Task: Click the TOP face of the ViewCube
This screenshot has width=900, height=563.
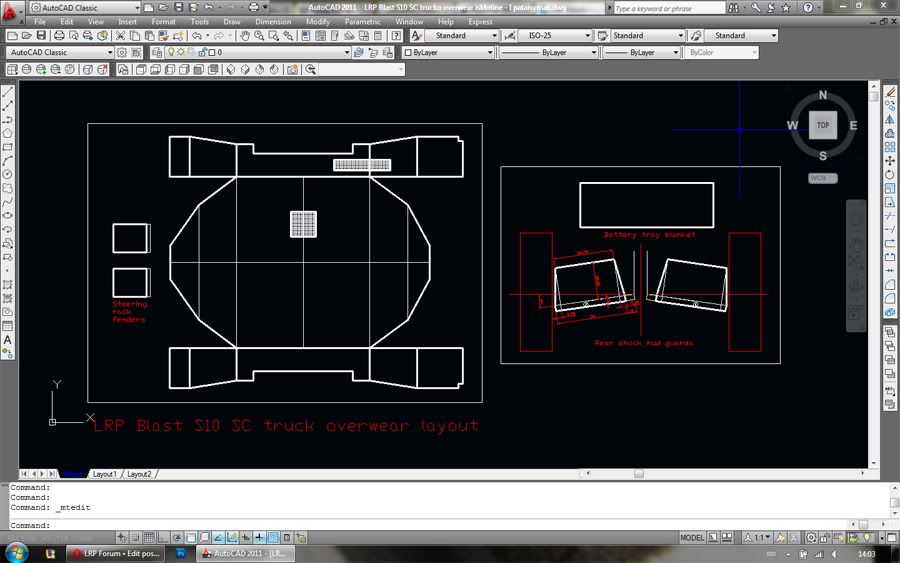Action: 823,125
